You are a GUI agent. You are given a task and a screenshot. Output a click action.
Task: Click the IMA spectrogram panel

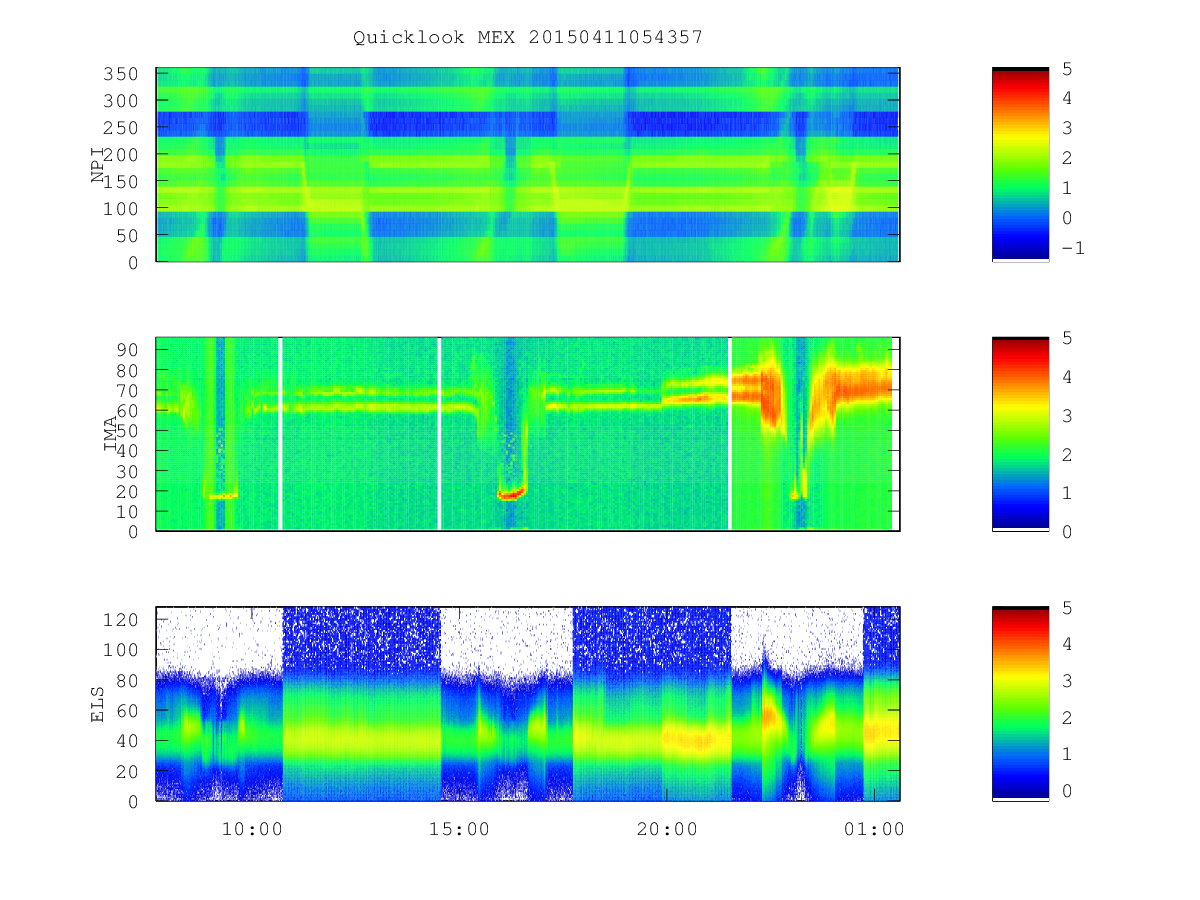tap(528, 434)
